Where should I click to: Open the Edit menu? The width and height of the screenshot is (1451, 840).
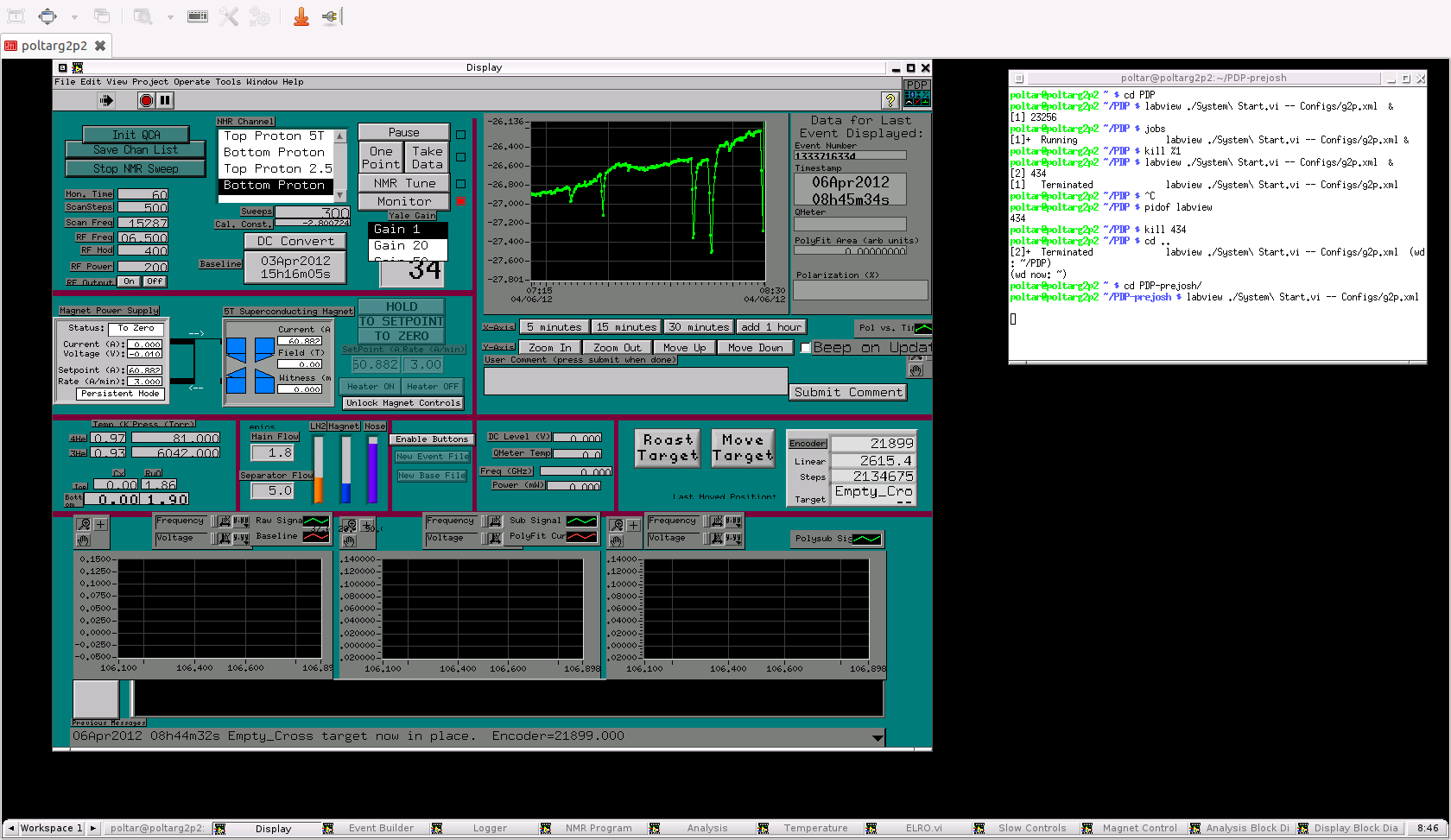(x=91, y=82)
